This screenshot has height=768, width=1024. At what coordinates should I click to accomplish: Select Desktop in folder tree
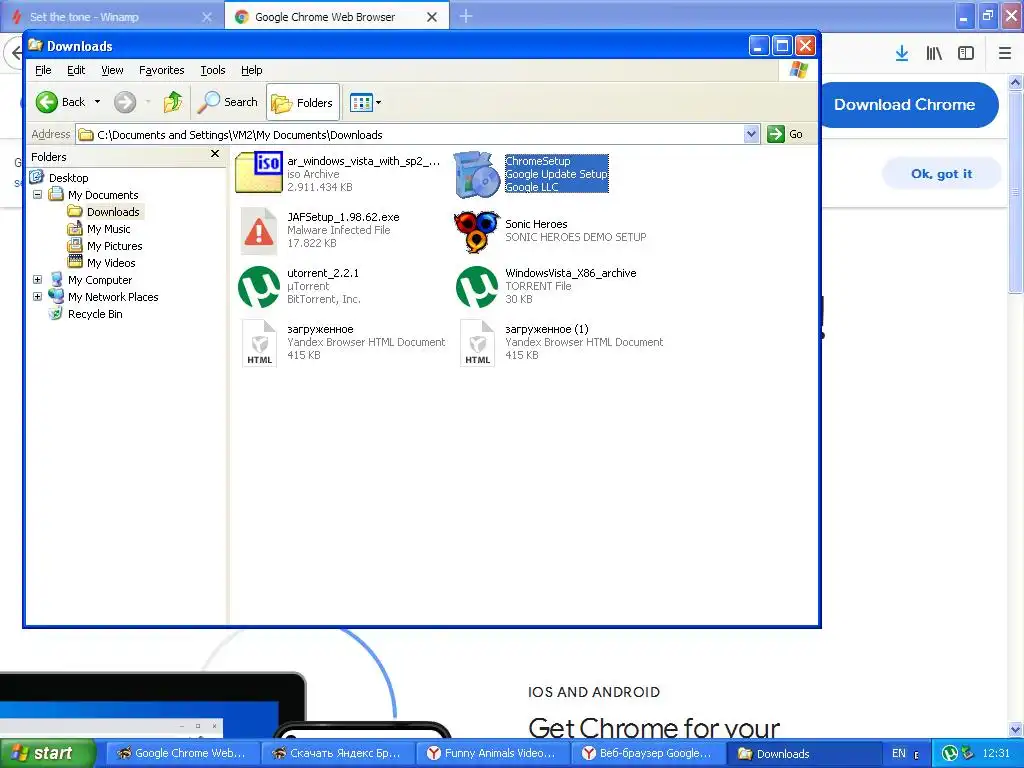pyautogui.click(x=68, y=178)
